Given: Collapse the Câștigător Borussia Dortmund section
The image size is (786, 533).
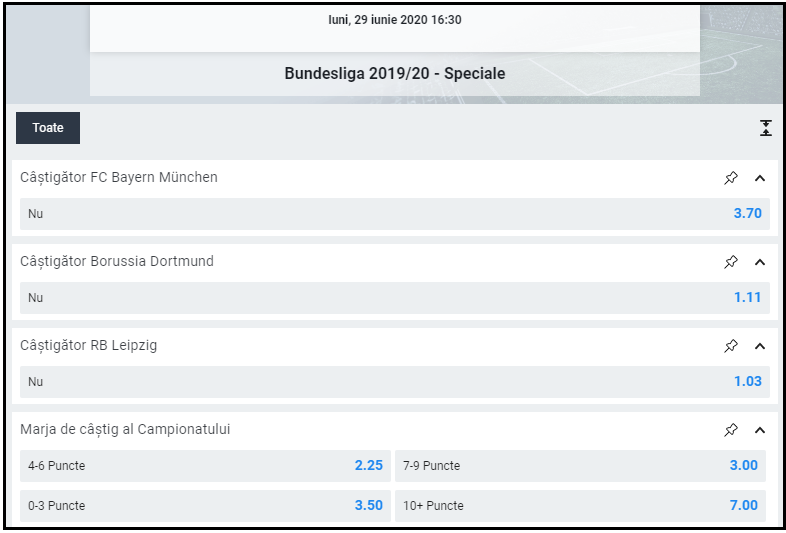Looking at the screenshot, I should [759, 262].
